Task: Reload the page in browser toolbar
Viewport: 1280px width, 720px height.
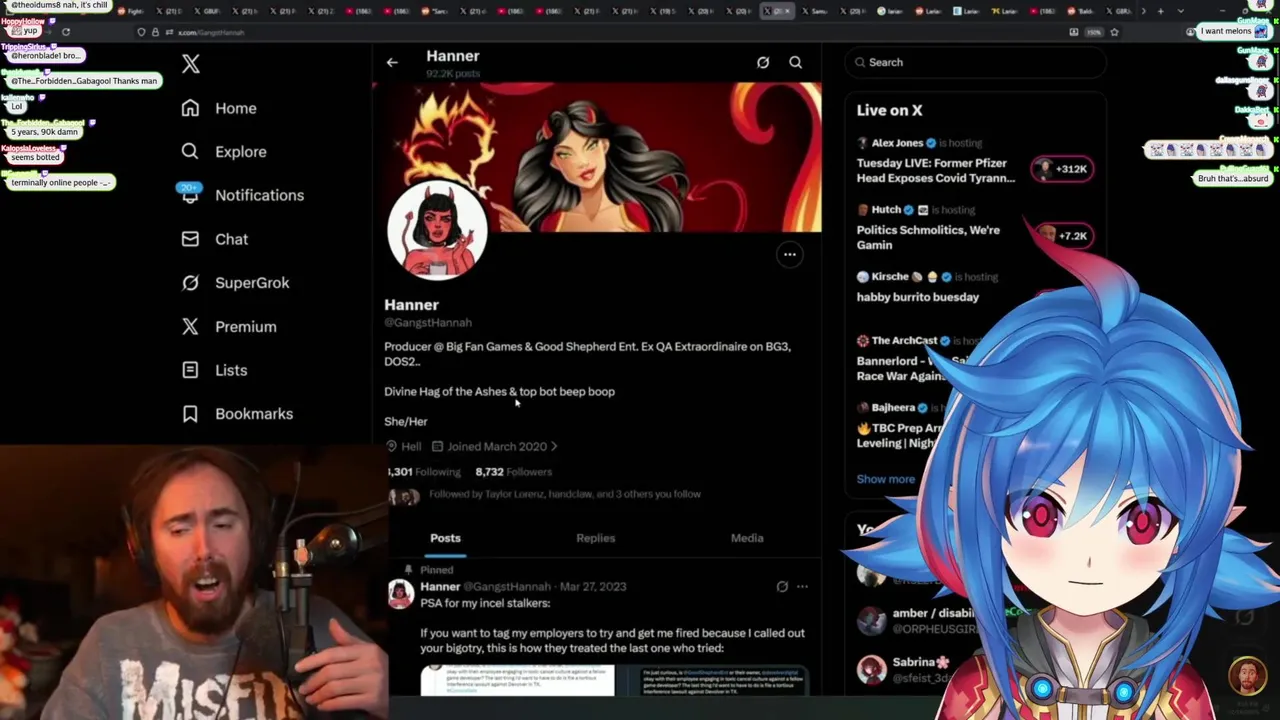Action: pos(66,32)
